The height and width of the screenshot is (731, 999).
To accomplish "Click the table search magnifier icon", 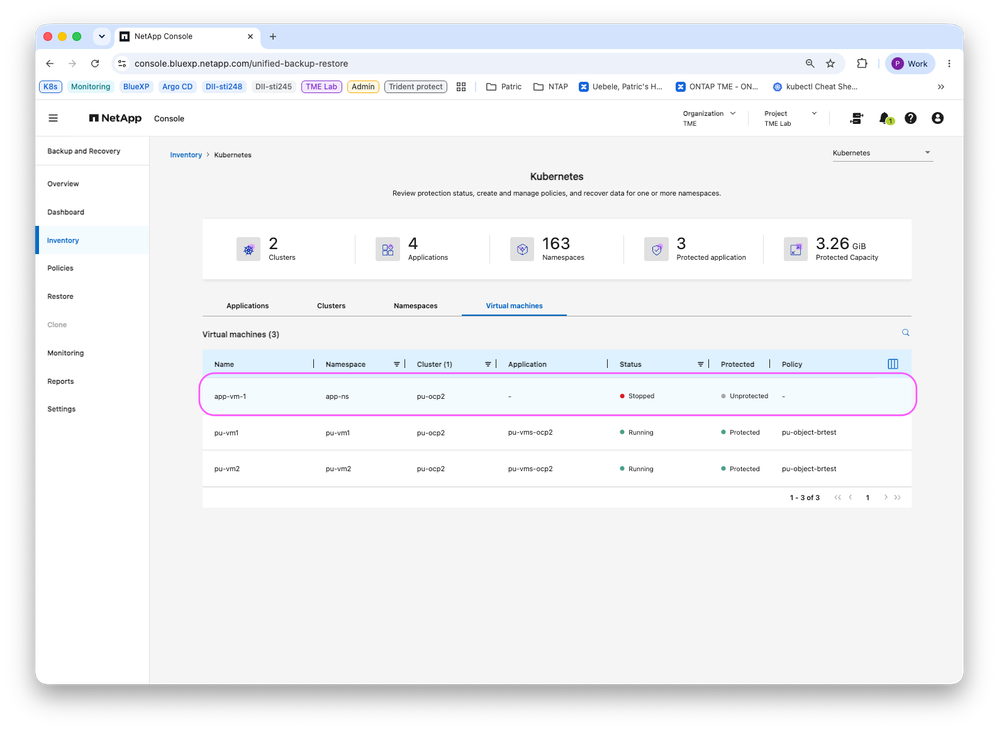I will tap(905, 333).
